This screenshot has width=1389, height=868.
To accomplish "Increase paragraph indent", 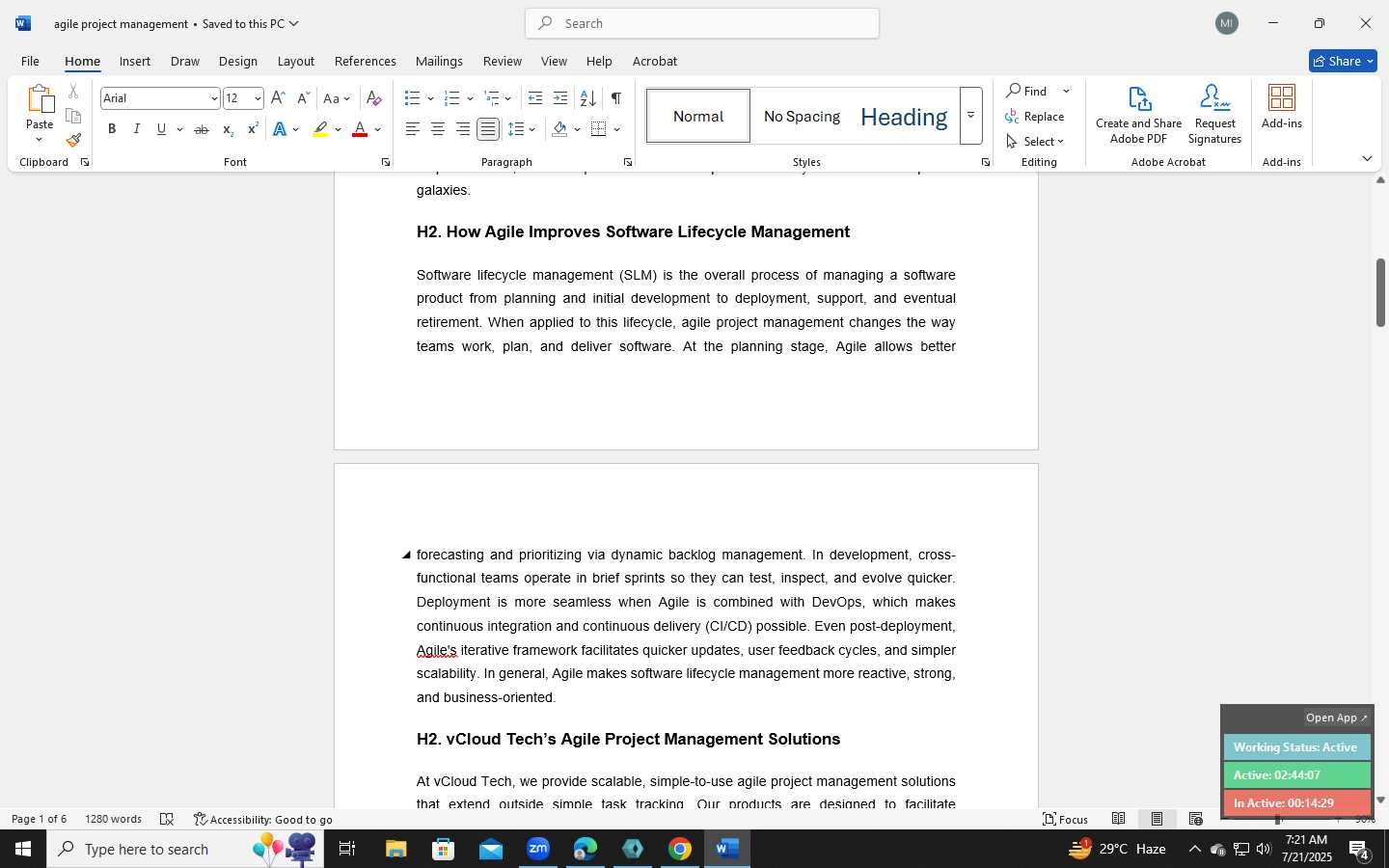I will (x=560, y=98).
